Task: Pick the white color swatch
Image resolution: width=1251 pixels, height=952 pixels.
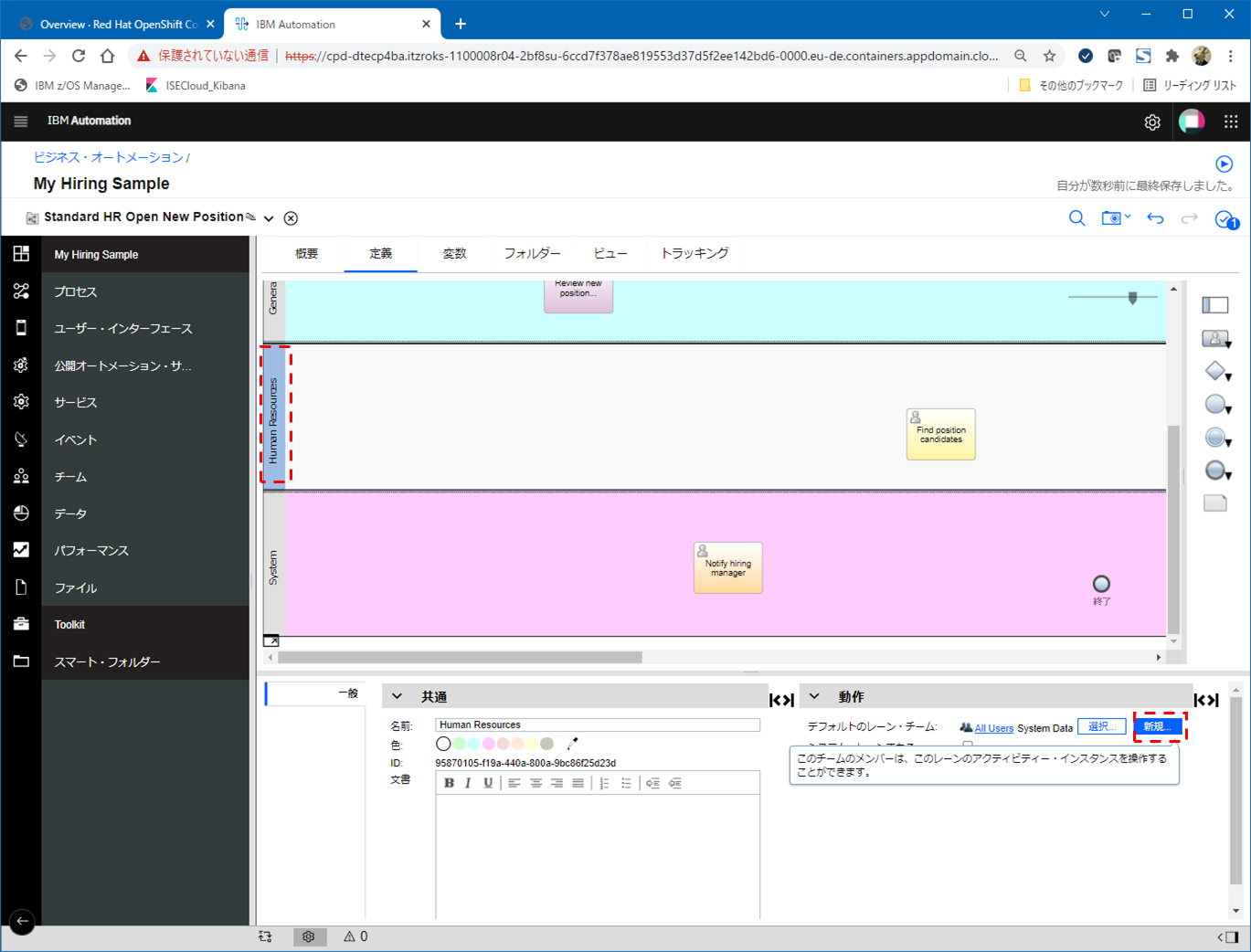Action: click(x=443, y=744)
